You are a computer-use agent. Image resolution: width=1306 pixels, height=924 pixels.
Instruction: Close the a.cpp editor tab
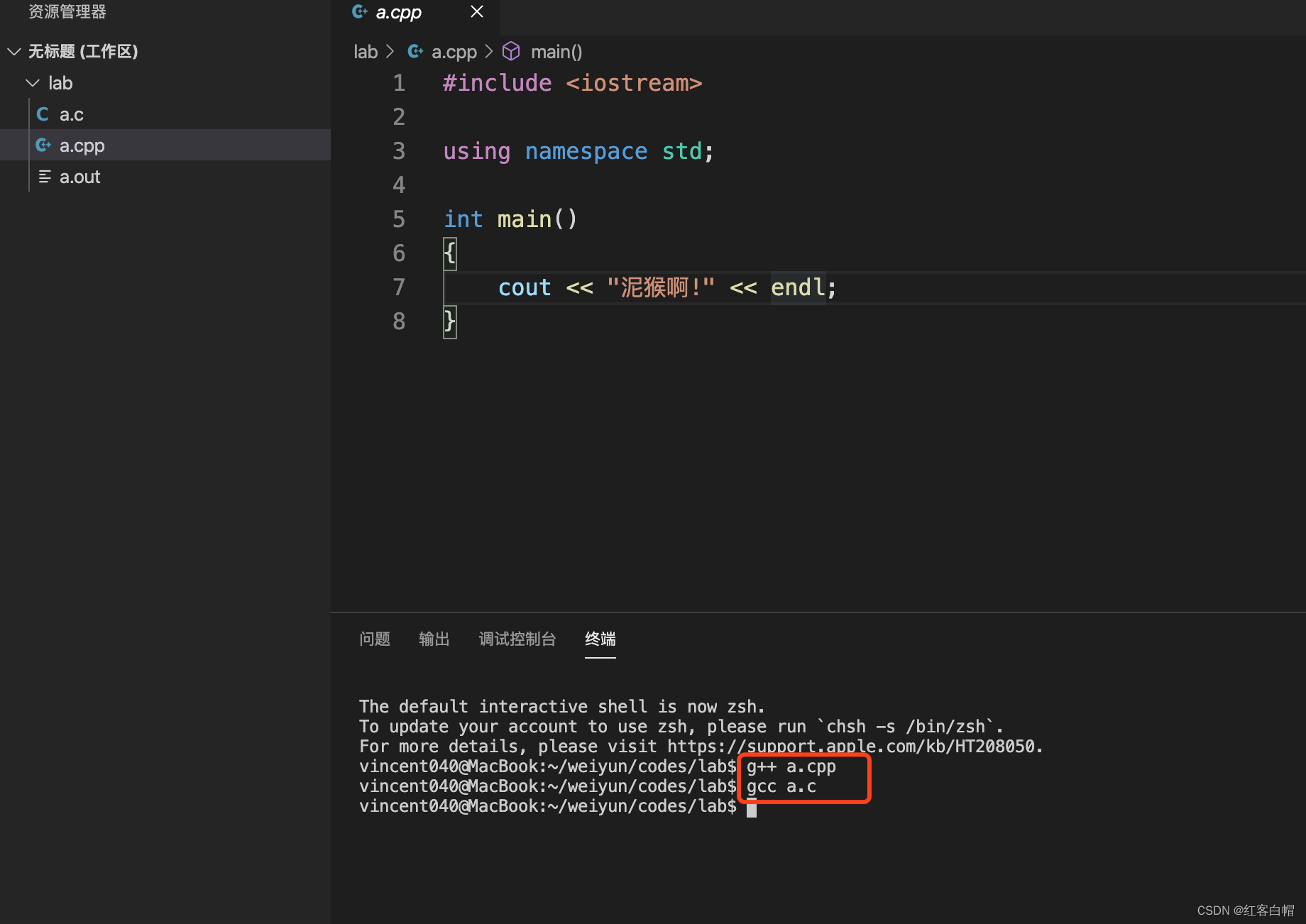tap(477, 12)
